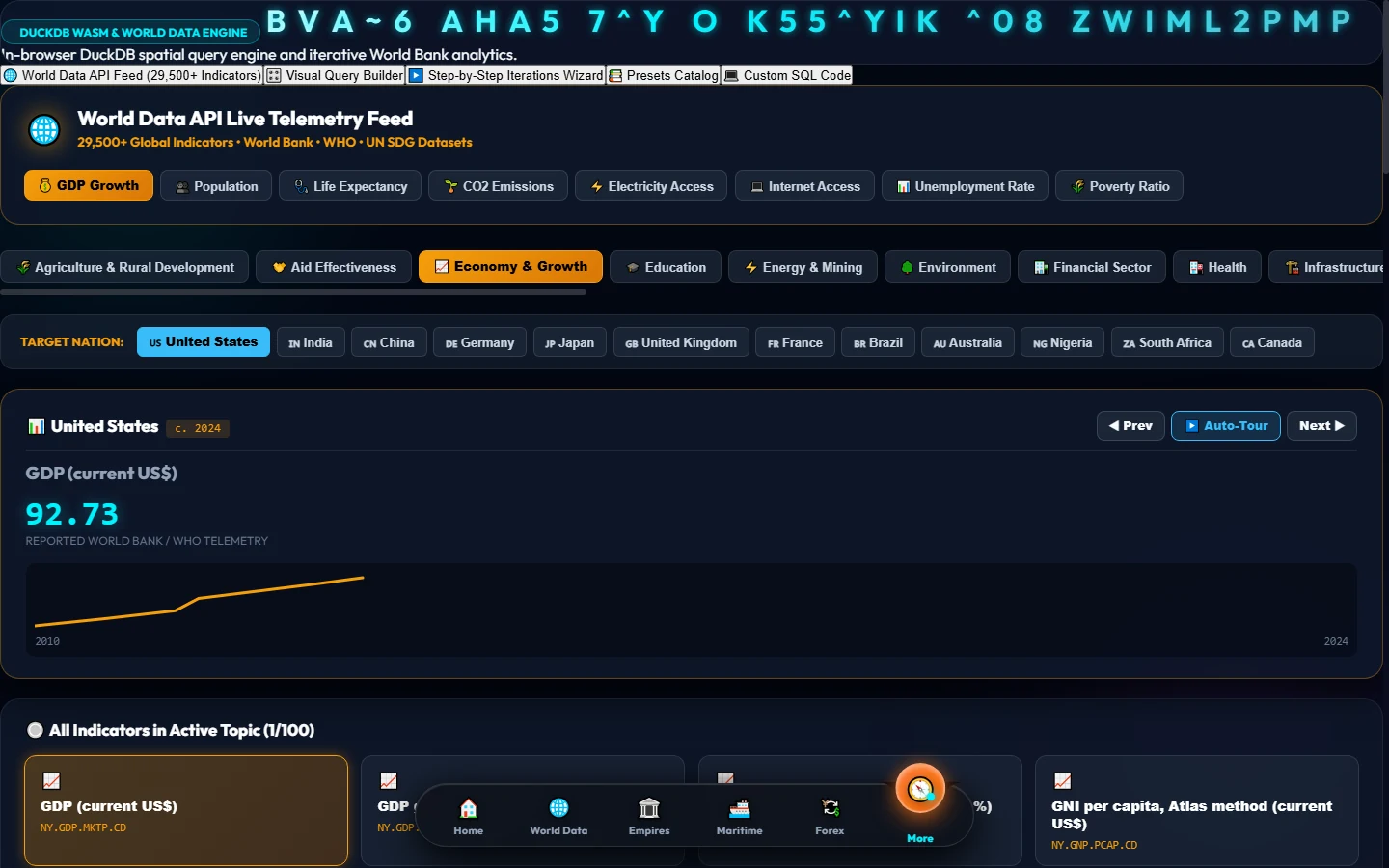1389x868 pixels.
Task: Choose the Environment topic
Action: tap(947, 267)
